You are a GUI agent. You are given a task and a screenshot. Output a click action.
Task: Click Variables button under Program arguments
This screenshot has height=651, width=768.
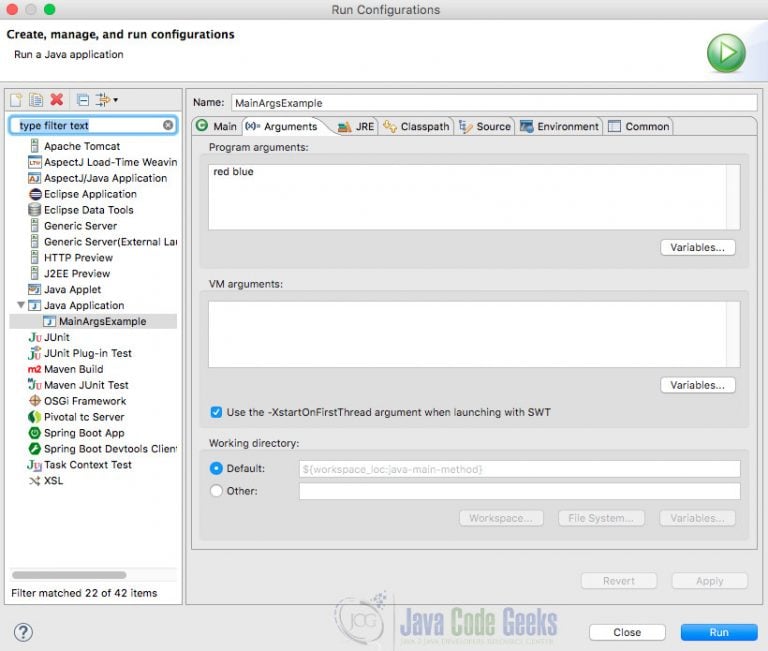[697, 247]
